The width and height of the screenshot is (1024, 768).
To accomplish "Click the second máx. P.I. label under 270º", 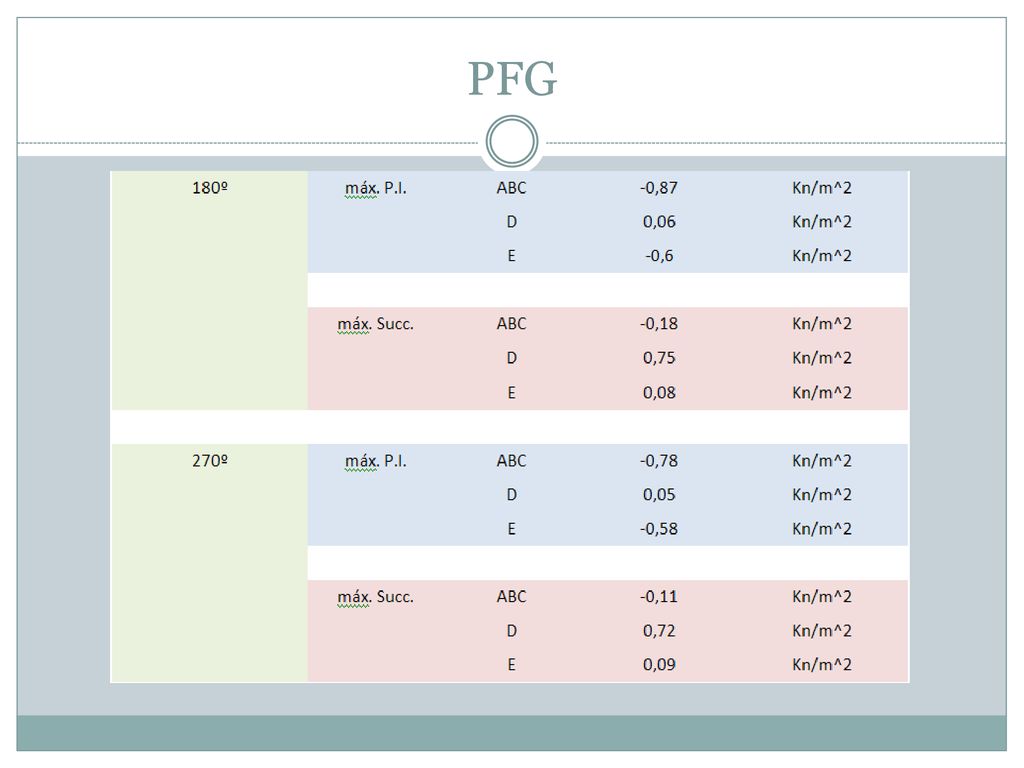I will (x=376, y=462).
